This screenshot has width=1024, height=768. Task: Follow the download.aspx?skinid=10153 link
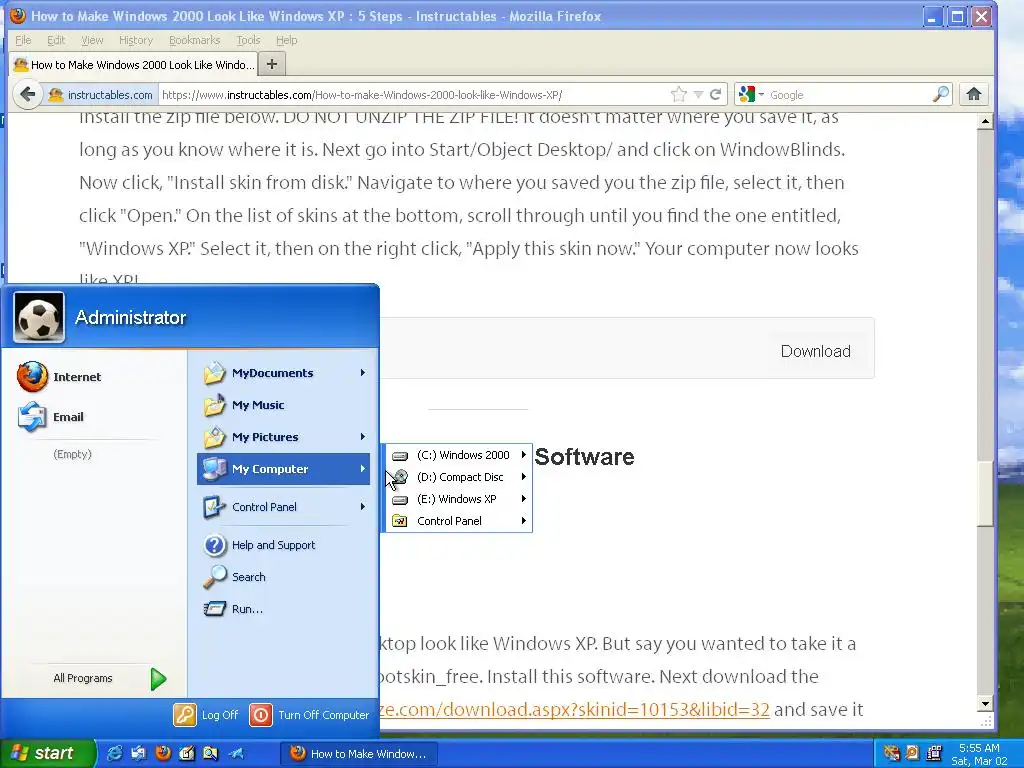click(x=574, y=710)
